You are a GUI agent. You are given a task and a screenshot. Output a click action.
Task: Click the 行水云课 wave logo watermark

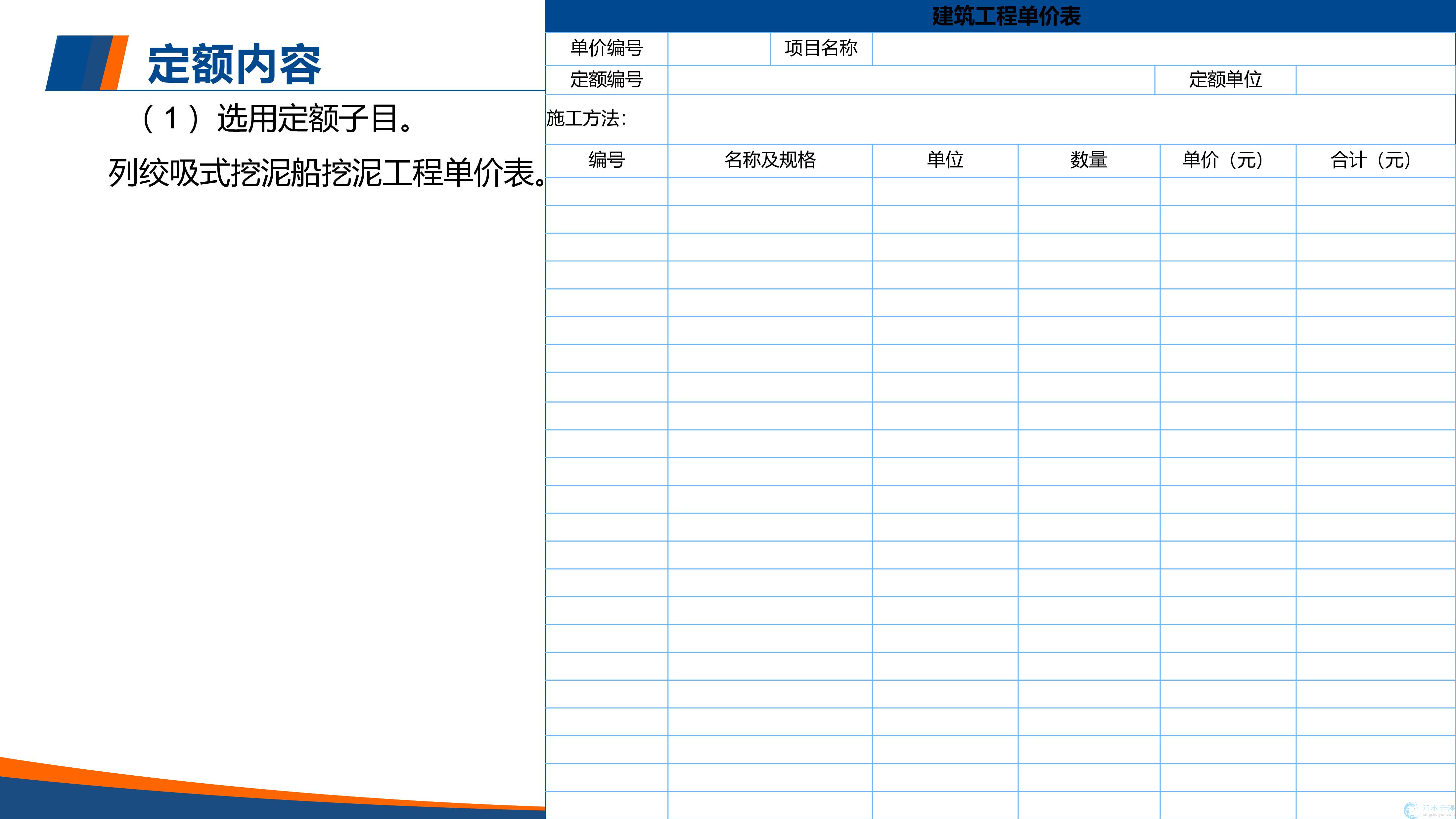[1411, 810]
